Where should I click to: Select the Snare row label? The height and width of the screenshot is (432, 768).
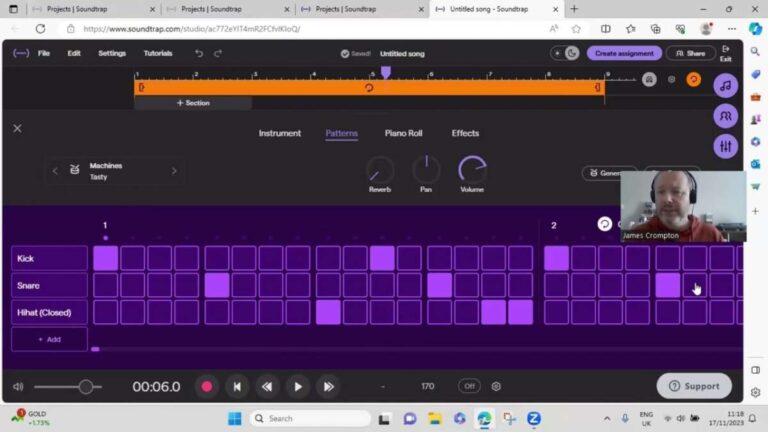[x=49, y=285]
